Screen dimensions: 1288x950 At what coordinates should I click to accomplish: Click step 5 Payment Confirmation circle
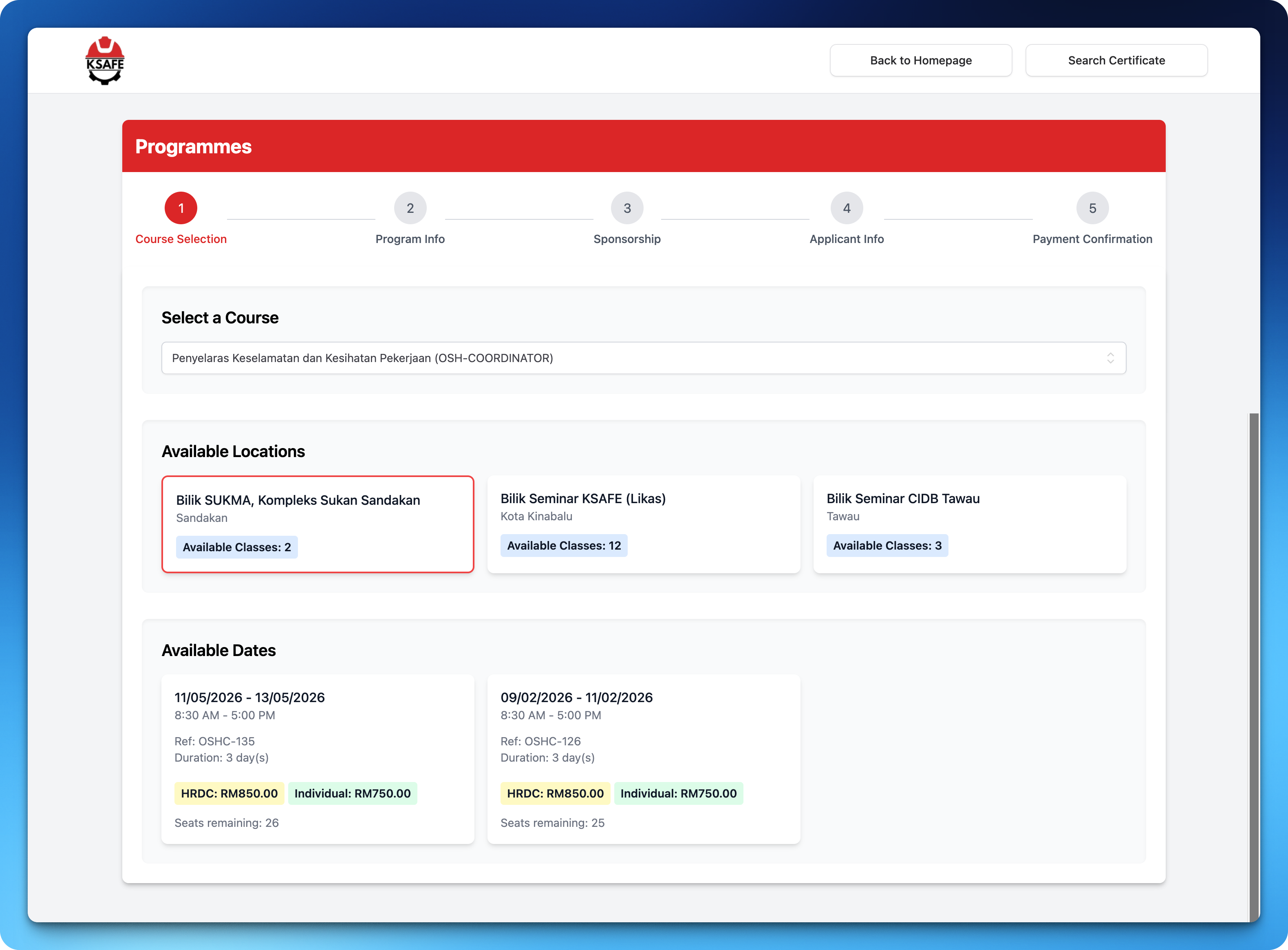click(x=1092, y=208)
